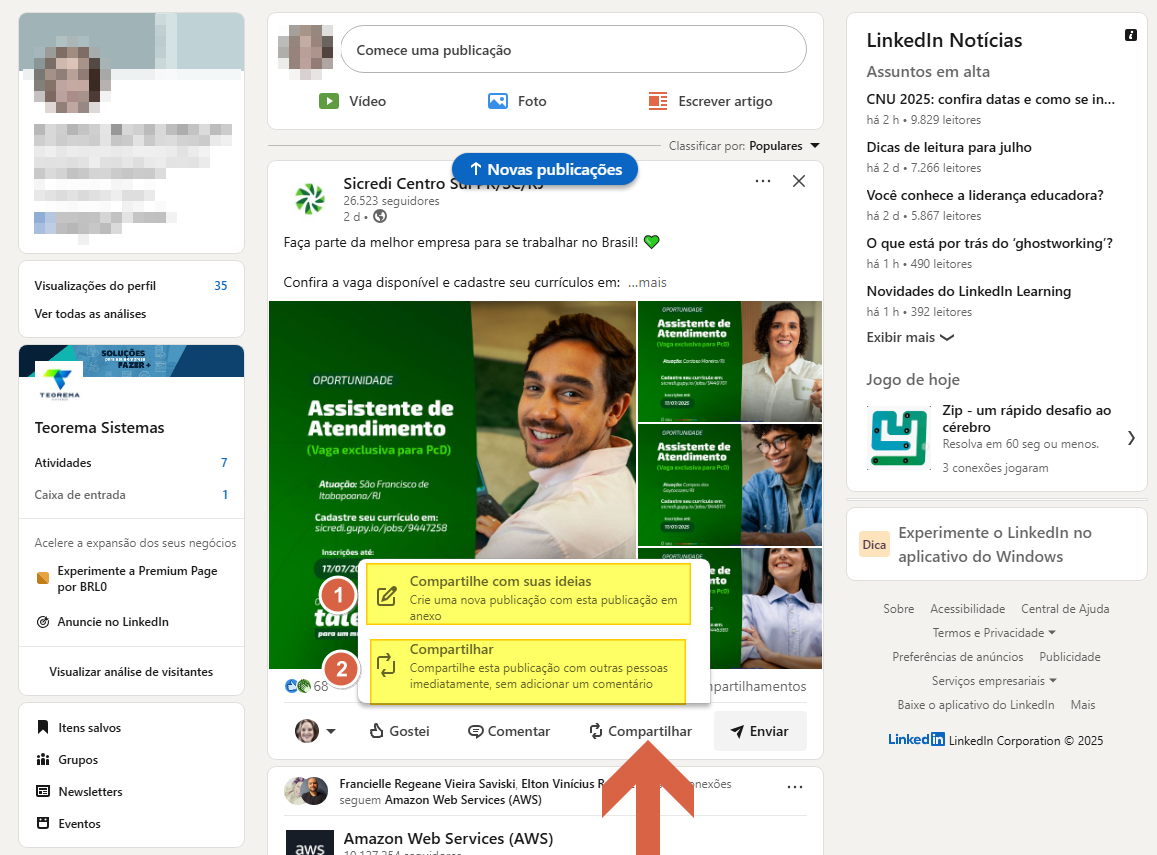Click the Escrever artigo icon
Viewport: 1157px width, 855px height.
[657, 101]
